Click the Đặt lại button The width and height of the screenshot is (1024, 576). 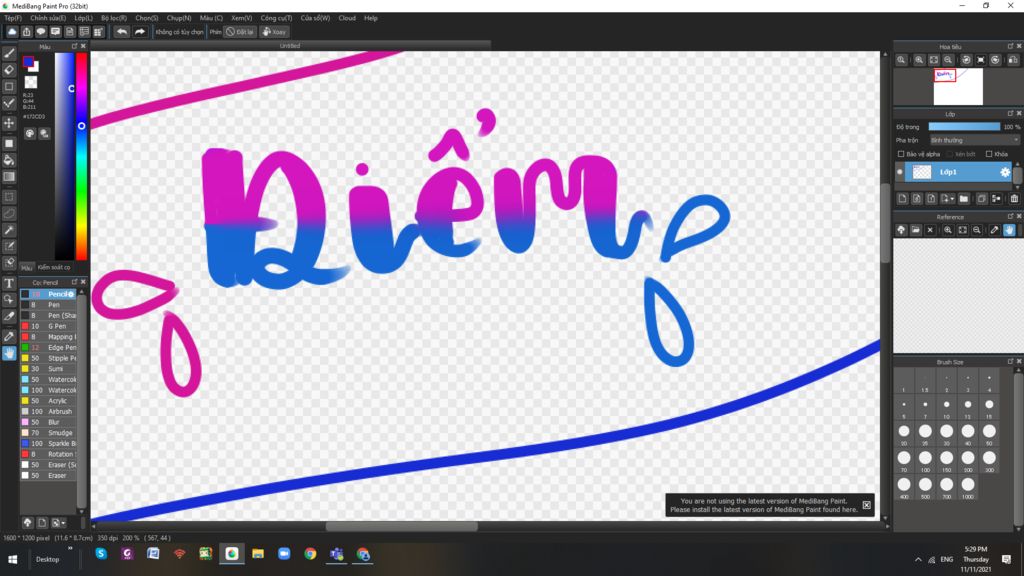[x=240, y=31]
